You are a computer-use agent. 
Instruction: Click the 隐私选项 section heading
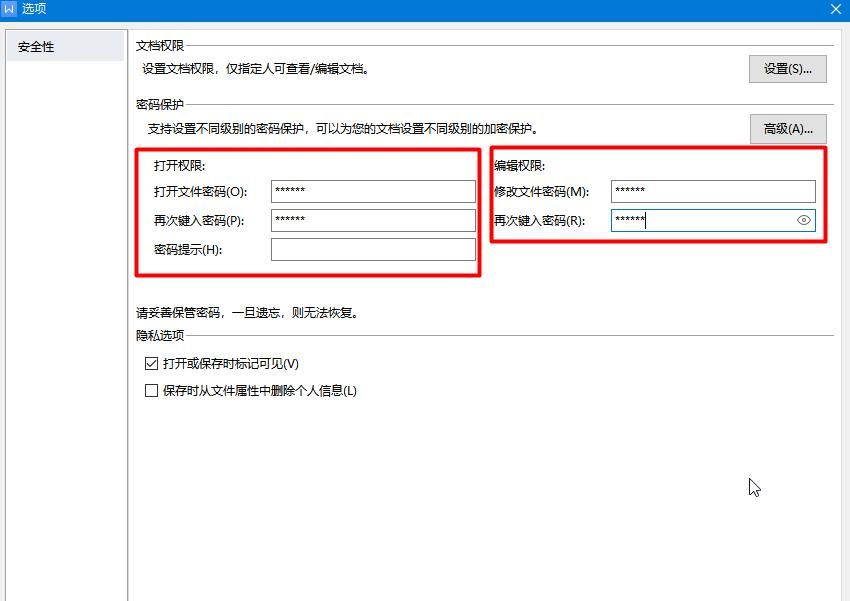click(157, 335)
